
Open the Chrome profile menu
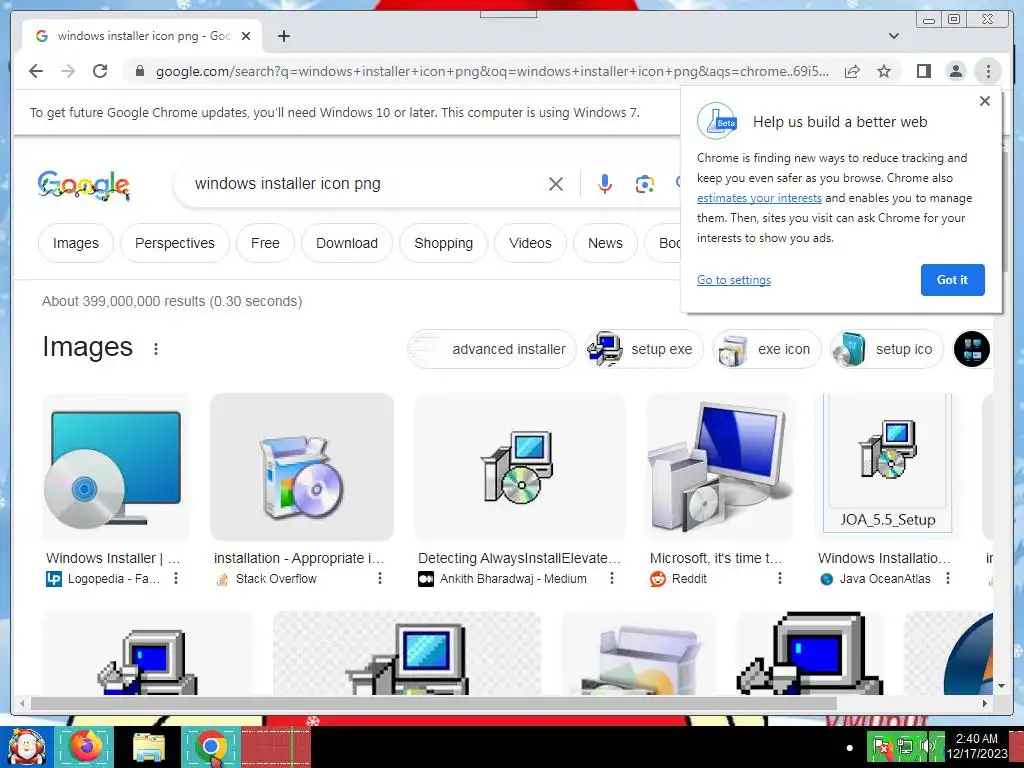point(955,71)
